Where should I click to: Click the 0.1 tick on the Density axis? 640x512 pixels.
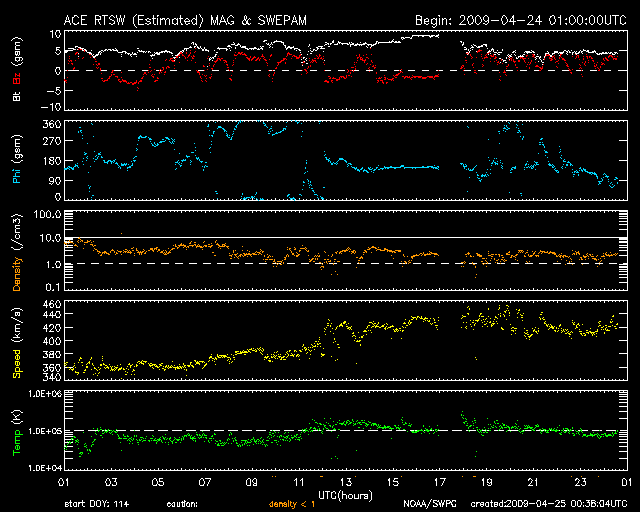[53, 287]
